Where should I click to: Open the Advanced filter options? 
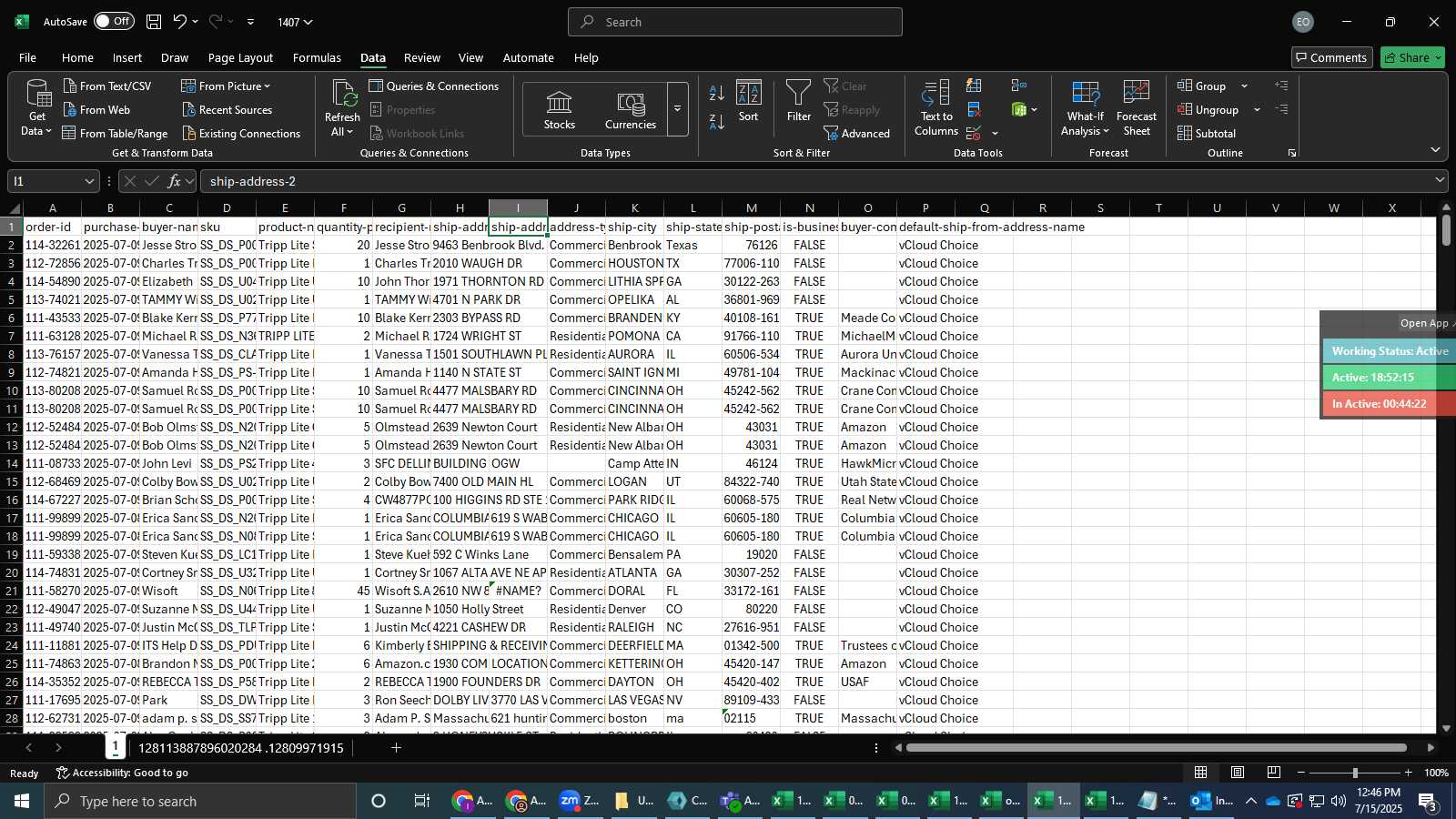click(857, 133)
